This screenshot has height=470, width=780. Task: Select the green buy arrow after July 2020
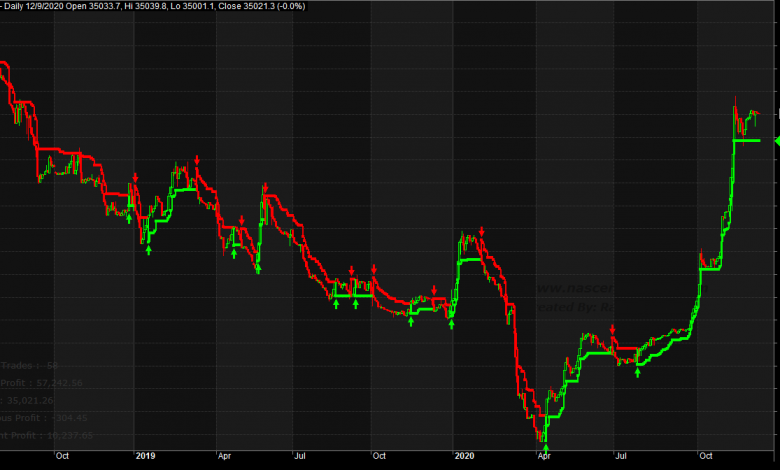click(638, 371)
